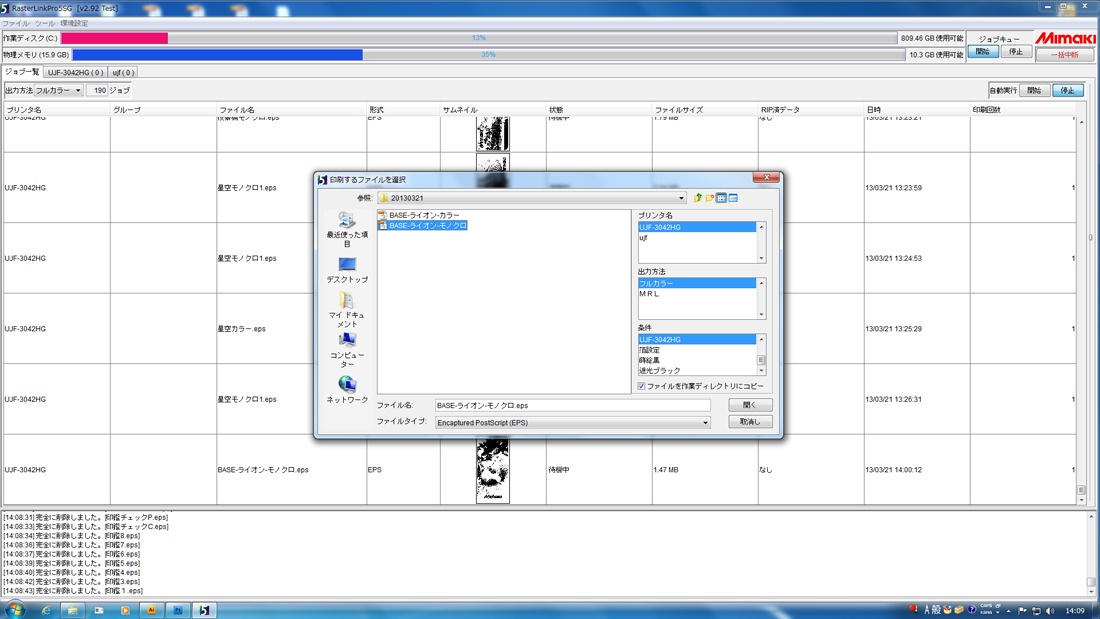The image size is (1100, 619).
Task: Open My Documents (マイ ドキュメント) shortcut
Action: click(347, 310)
